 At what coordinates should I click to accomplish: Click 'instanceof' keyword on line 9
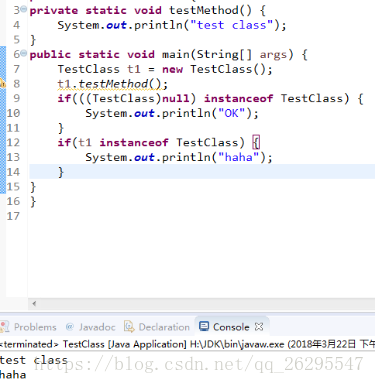[x=239, y=98]
